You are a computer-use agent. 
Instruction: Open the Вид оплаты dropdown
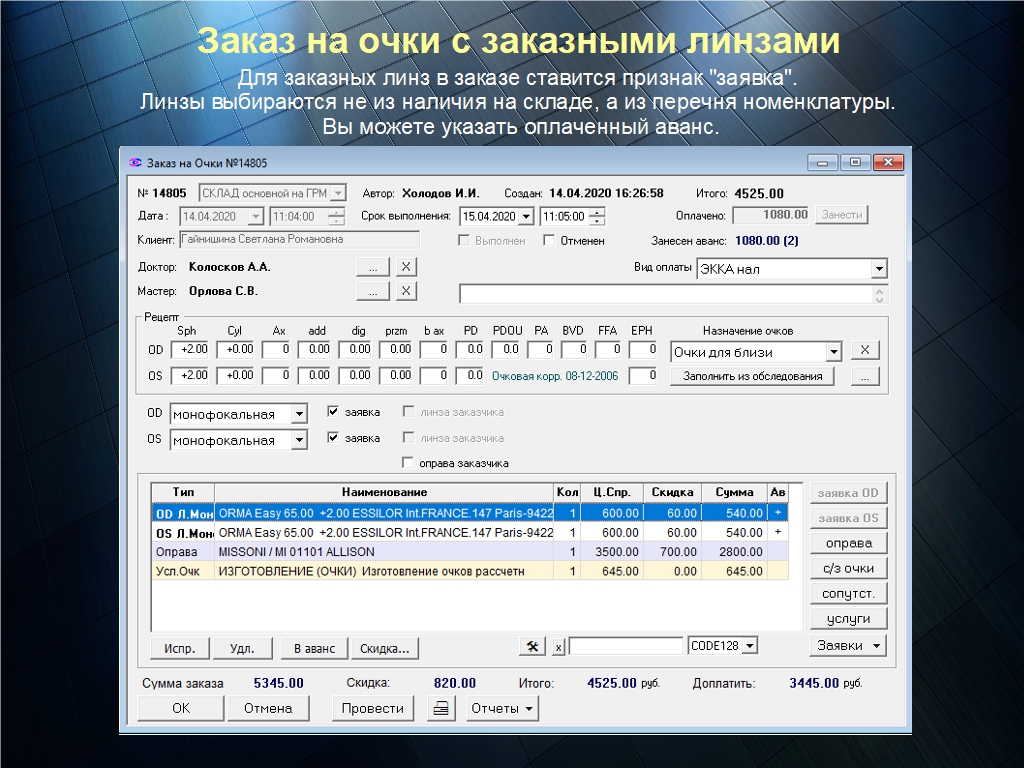click(x=878, y=269)
